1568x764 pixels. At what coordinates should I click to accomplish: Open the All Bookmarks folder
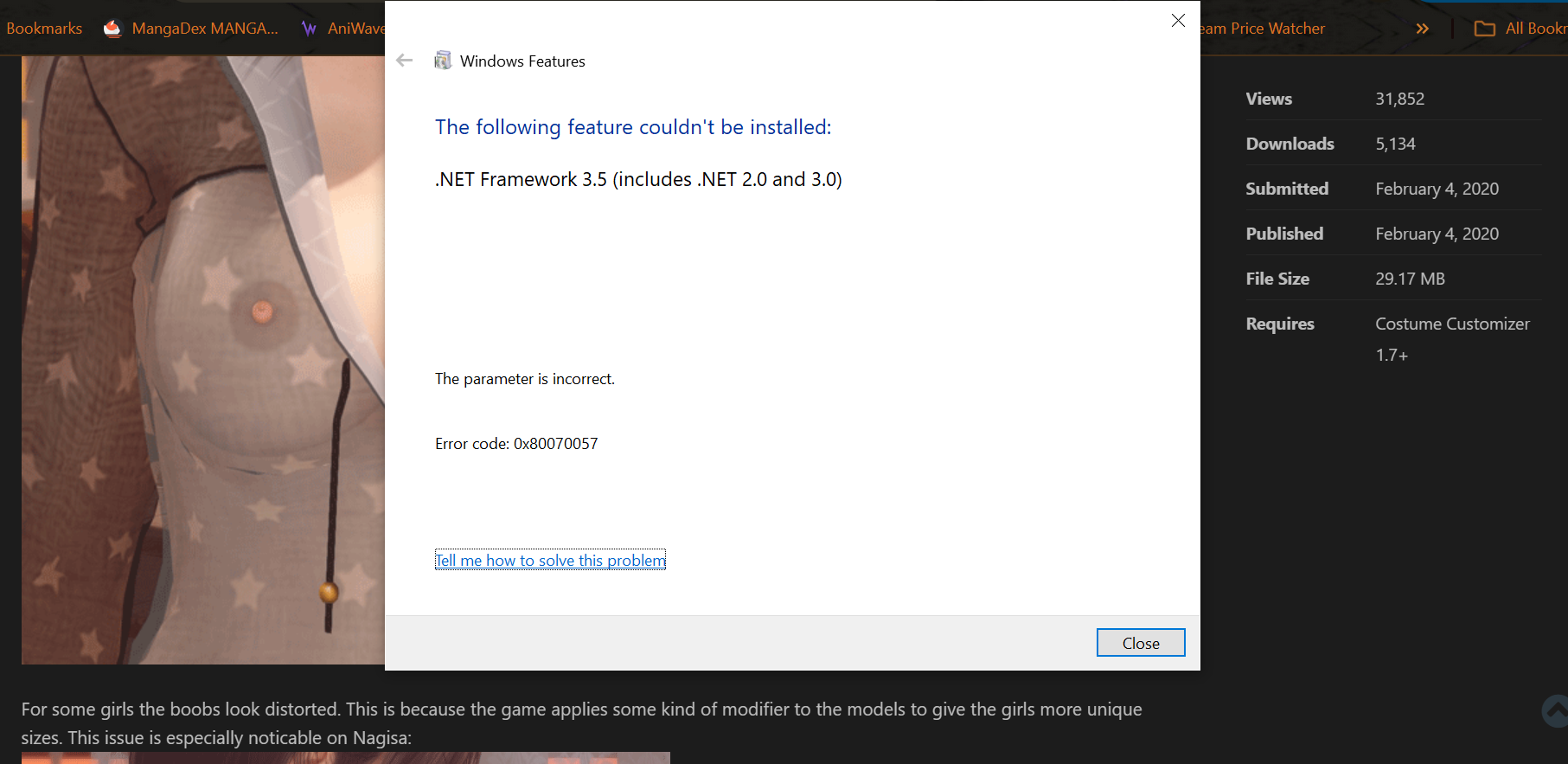pyautogui.click(x=1520, y=29)
